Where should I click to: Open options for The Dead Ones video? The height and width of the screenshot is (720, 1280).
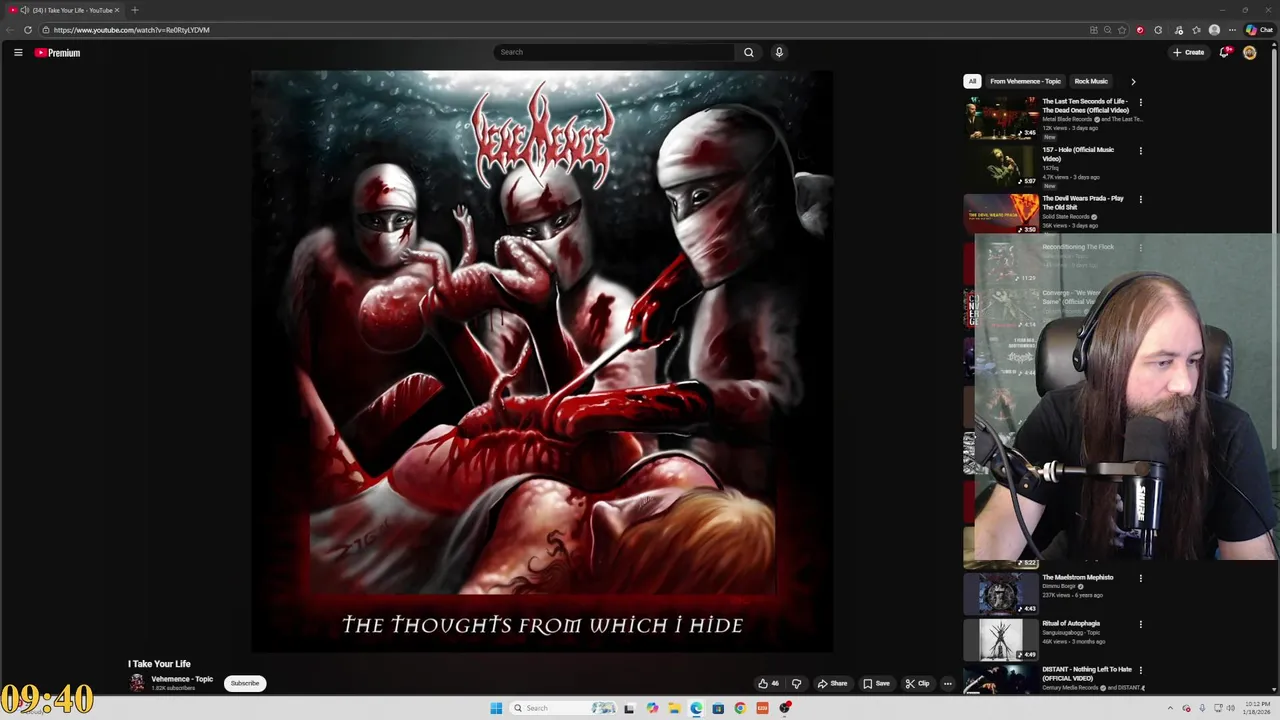click(x=1140, y=102)
